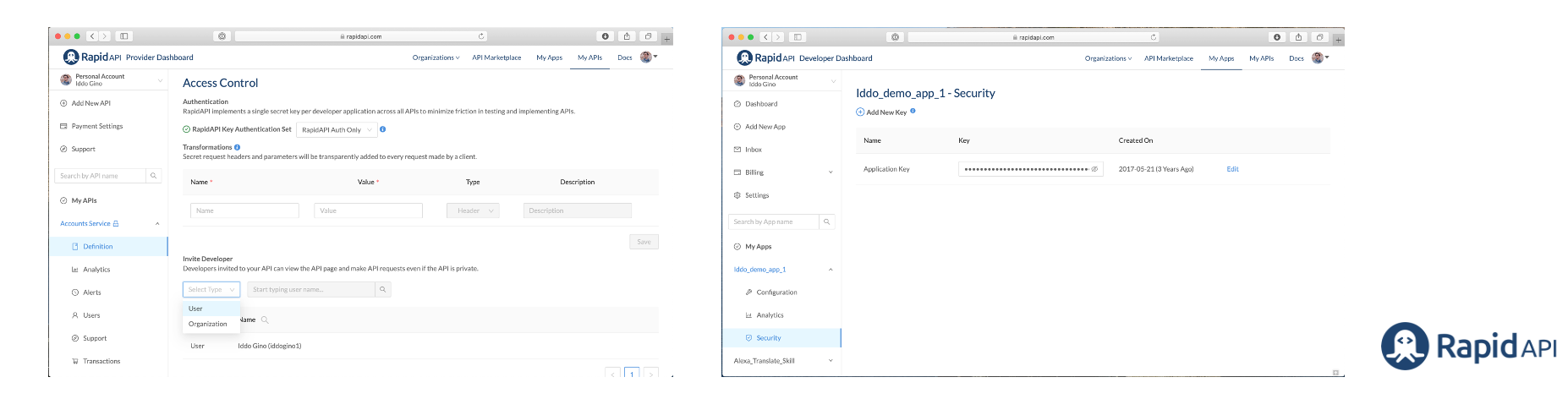This screenshot has height=399, width=1568.
Task: Open Docs in Provider Dashboard header
Action: coord(625,57)
